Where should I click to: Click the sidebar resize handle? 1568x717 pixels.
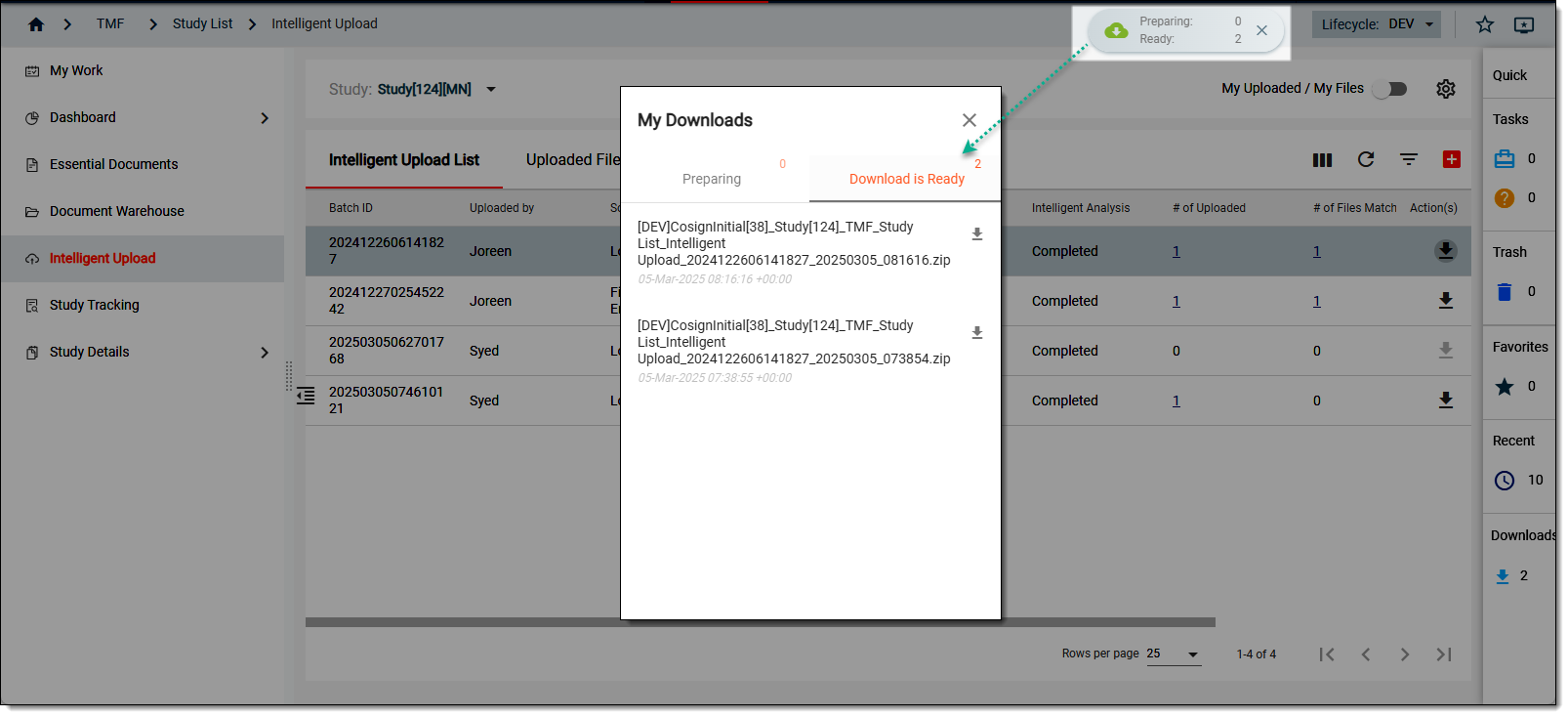coord(289,376)
